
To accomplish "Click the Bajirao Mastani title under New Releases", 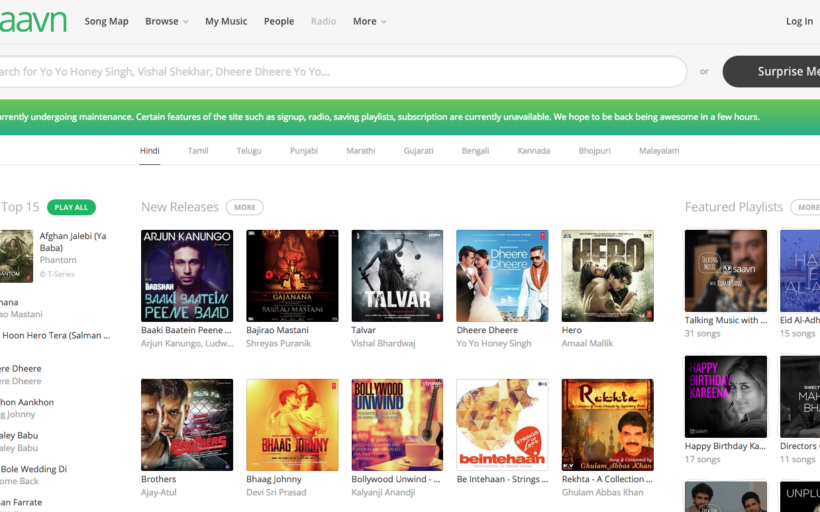I will pyautogui.click(x=277, y=330).
